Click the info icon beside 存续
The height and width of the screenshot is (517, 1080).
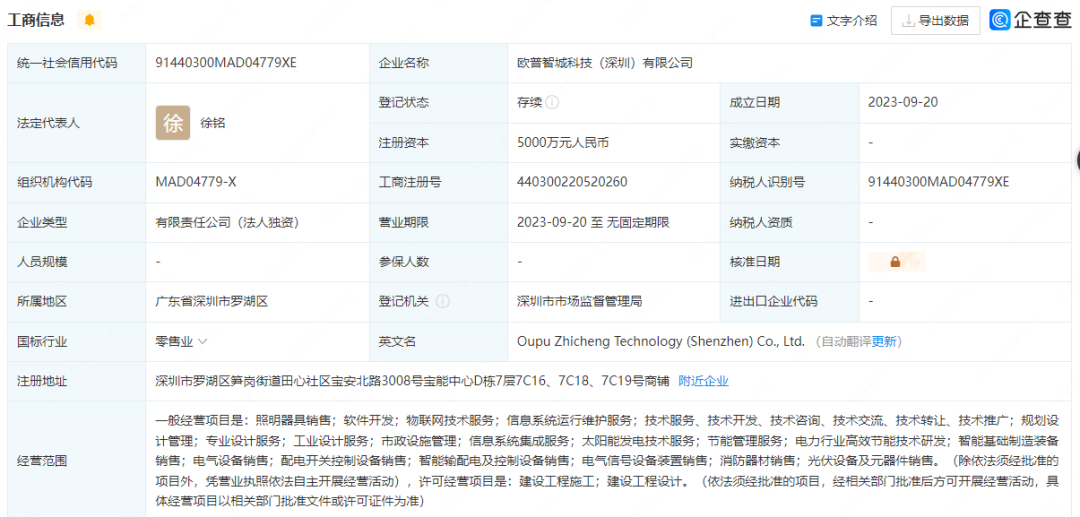pos(552,103)
